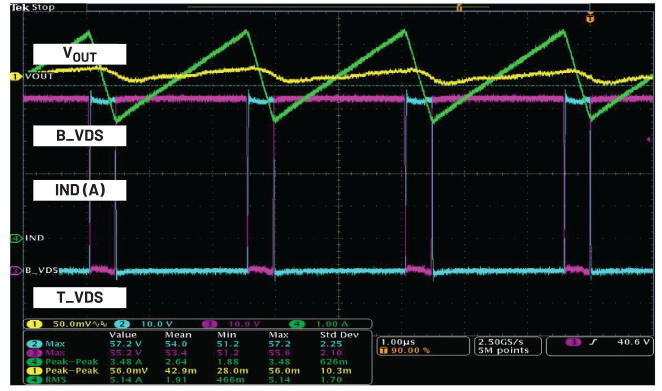
Task: Select the channel 3 B_VDS ground marker
Action: (16, 270)
